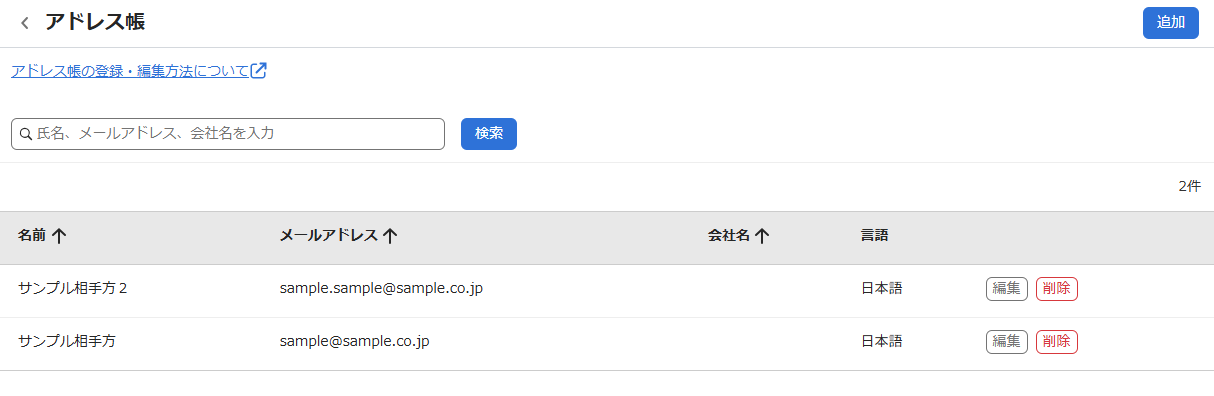Delete the sample@sample.co.jp entry
Image resolution: width=1214 pixels, height=396 pixels.
pyautogui.click(x=1057, y=342)
